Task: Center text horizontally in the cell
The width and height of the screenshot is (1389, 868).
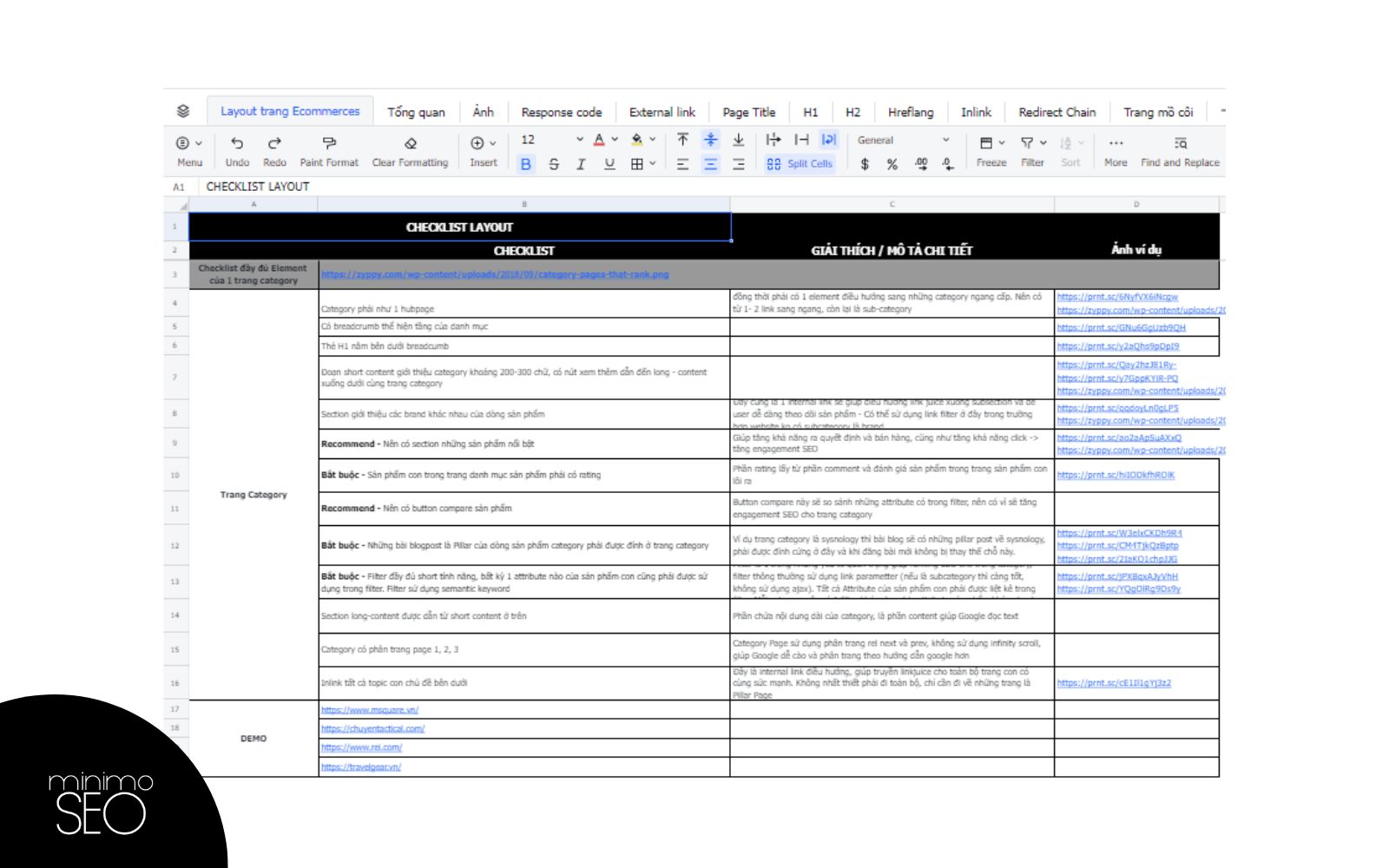Action: click(x=711, y=164)
